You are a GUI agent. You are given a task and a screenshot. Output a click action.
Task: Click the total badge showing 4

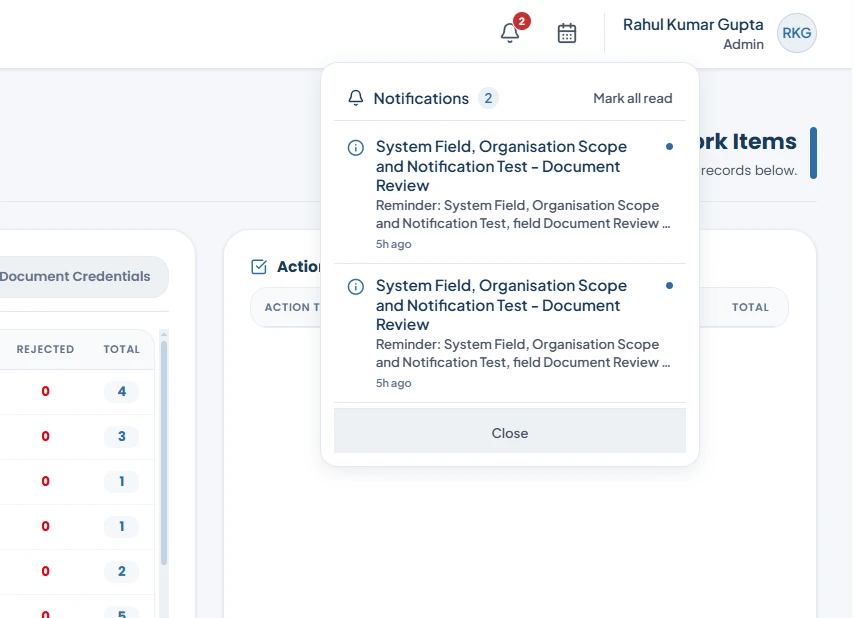pos(122,391)
